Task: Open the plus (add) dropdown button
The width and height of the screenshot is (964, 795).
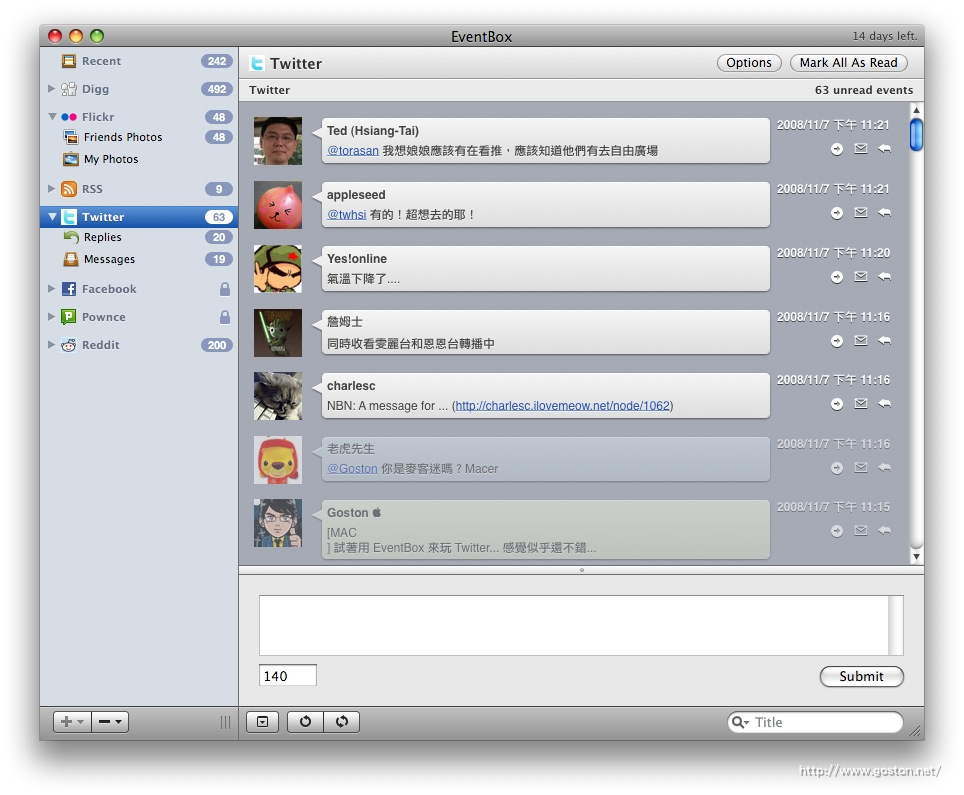Action: point(73,722)
